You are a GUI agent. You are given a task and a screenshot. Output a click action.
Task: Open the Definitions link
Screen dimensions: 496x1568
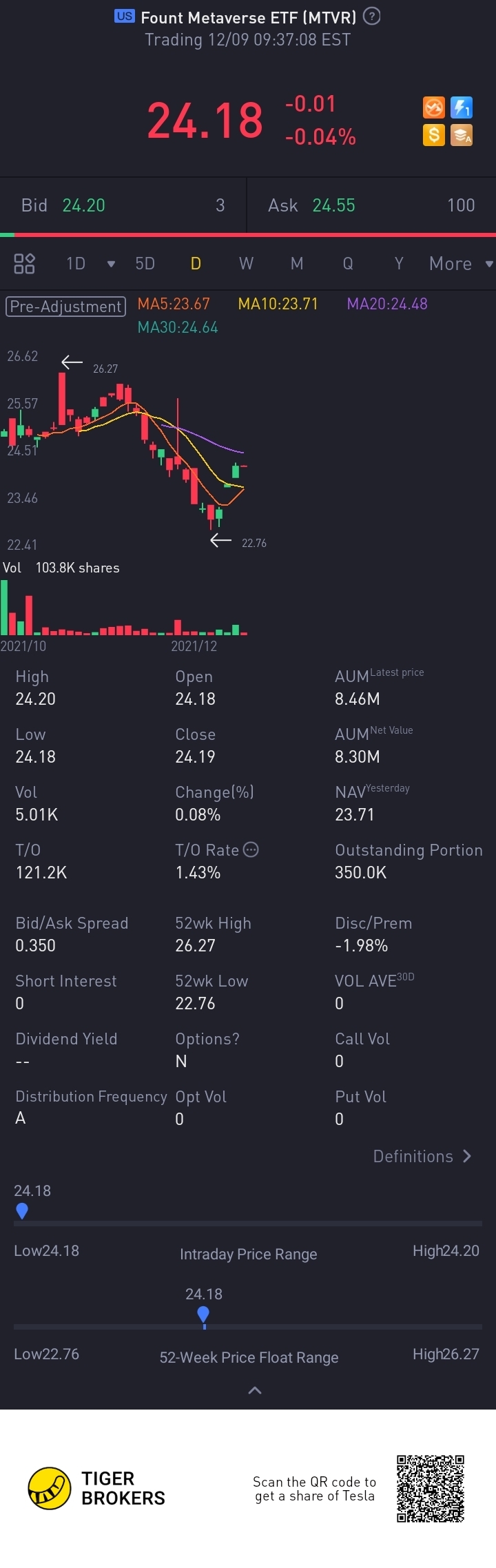tap(422, 1156)
